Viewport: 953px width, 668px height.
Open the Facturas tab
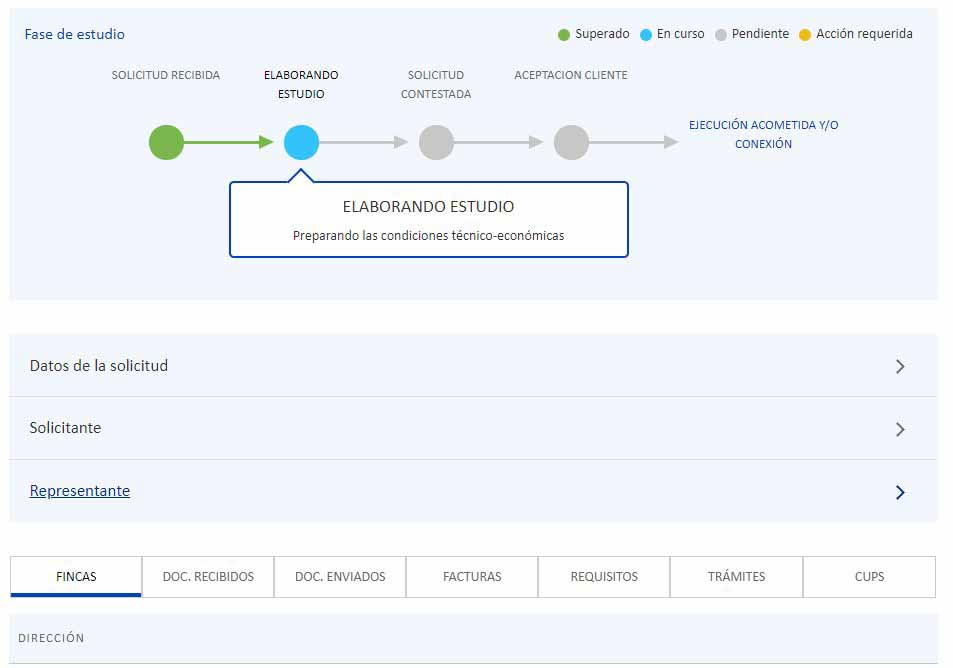[x=472, y=577]
